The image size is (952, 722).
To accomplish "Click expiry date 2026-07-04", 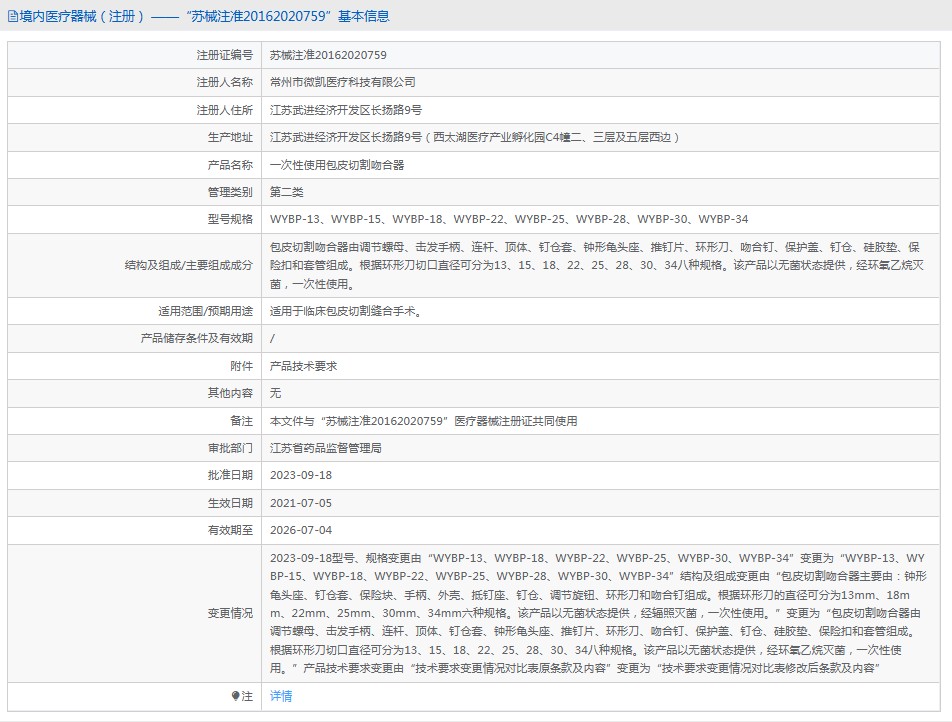I will click(301, 530).
